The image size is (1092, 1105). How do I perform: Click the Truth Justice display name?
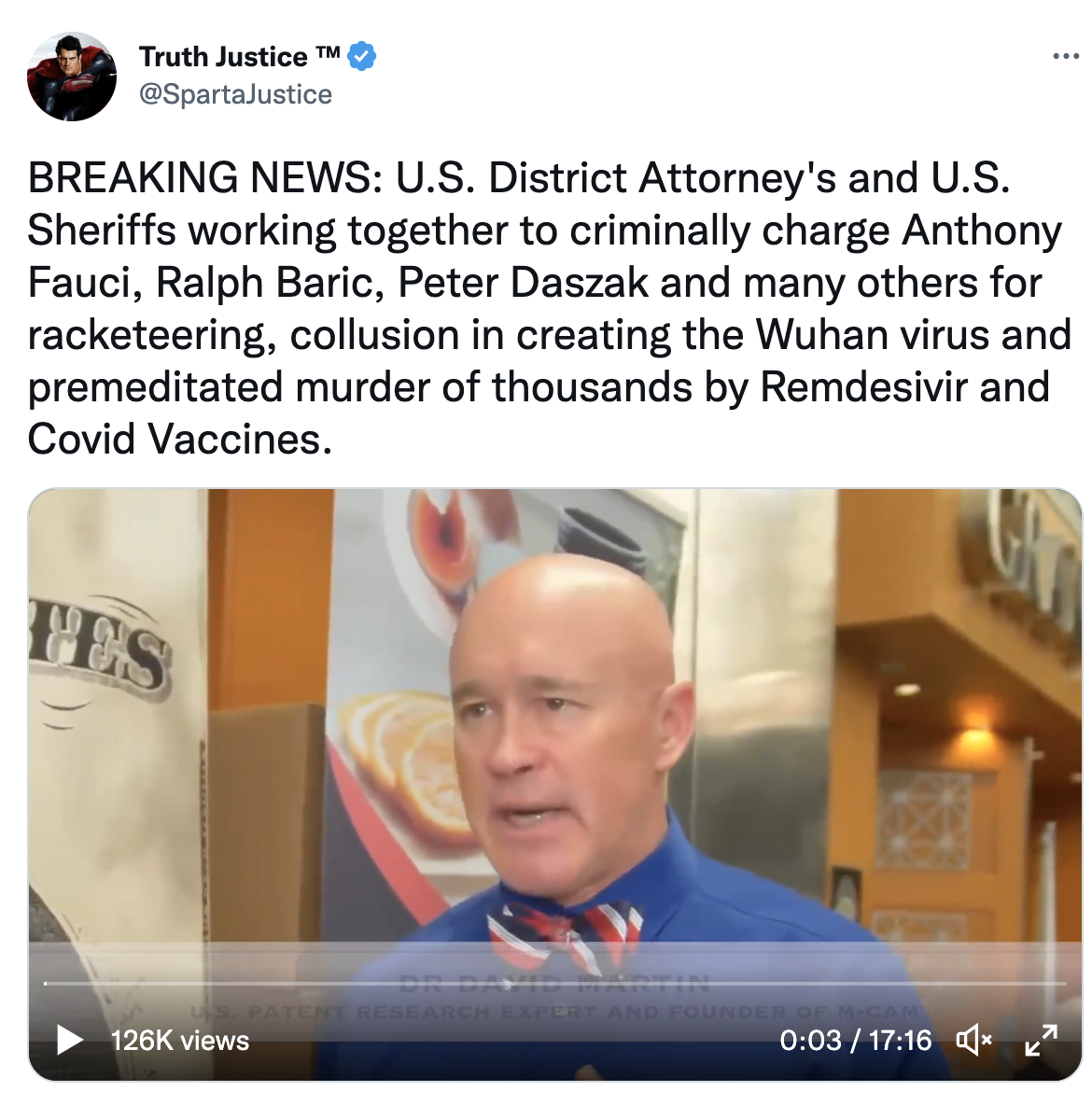click(223, 57)
